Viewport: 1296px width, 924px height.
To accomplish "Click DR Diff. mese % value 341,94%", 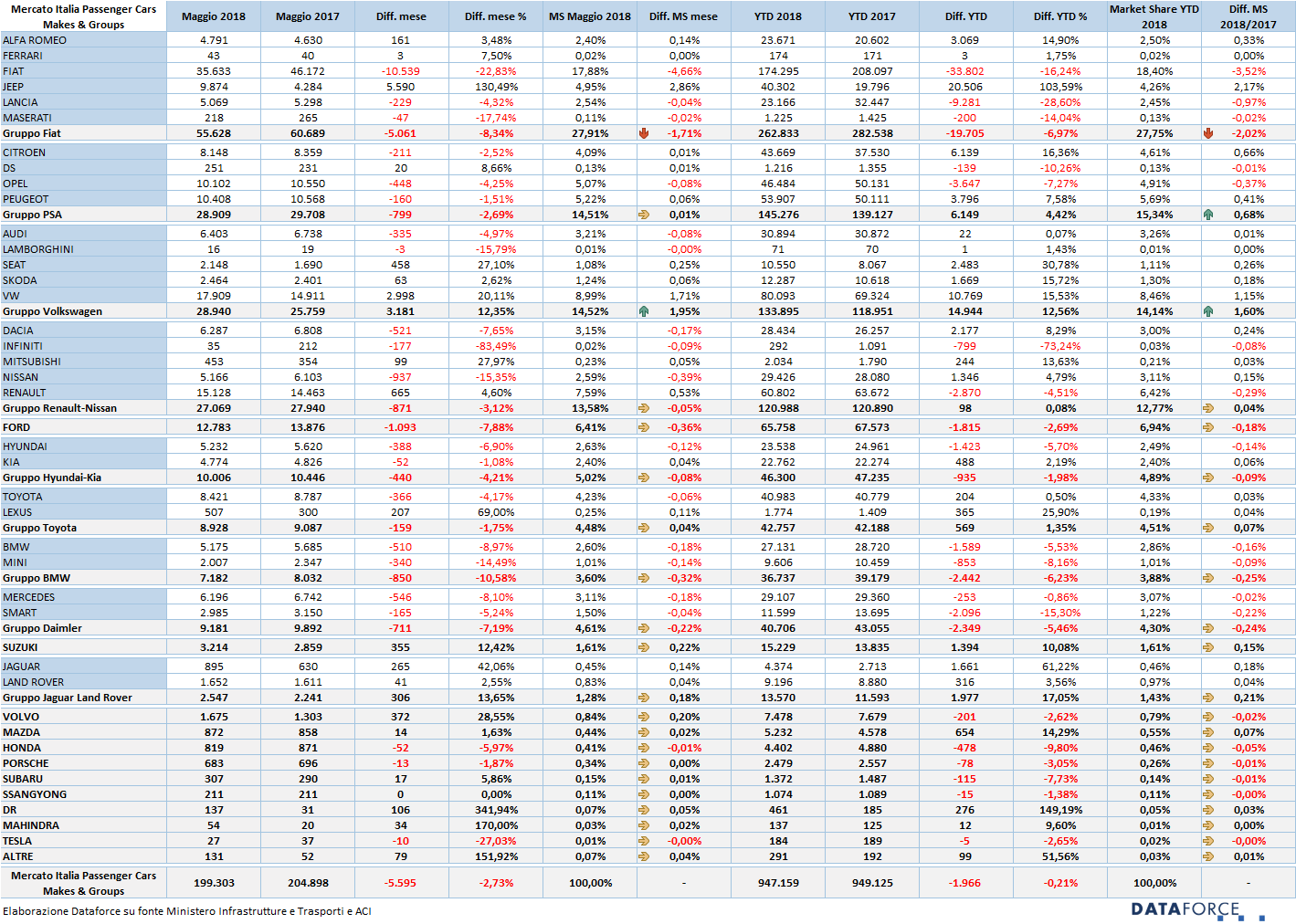I will tap(496, 810).
